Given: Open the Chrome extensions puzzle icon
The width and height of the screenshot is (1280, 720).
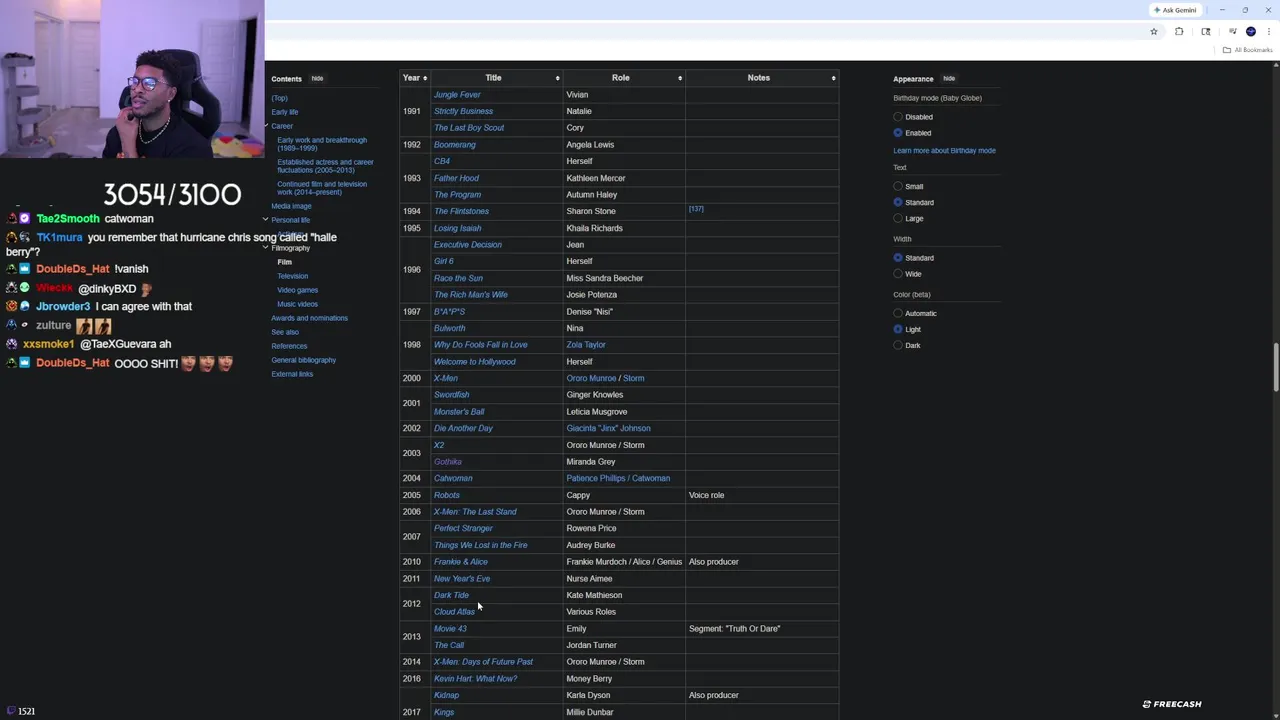Looking at the screenshot, I should (x=1179, y=31).
